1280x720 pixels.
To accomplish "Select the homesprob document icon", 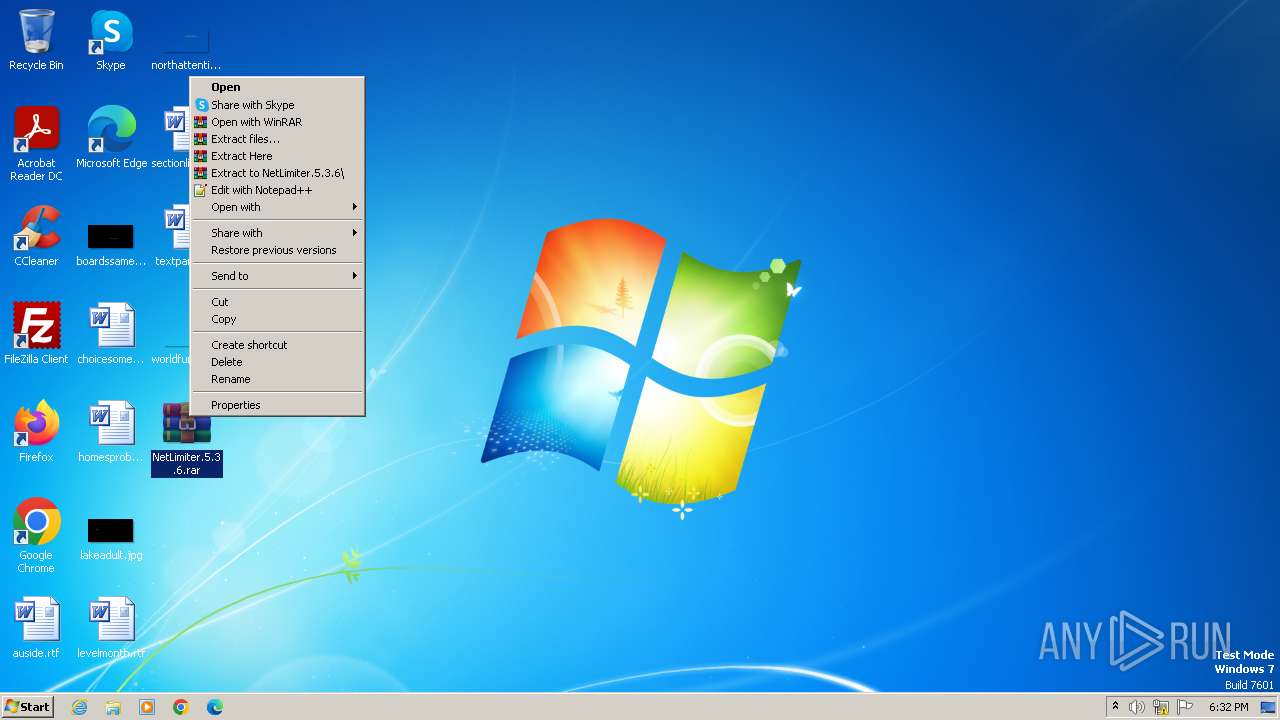I will click(x=111, y=431).
